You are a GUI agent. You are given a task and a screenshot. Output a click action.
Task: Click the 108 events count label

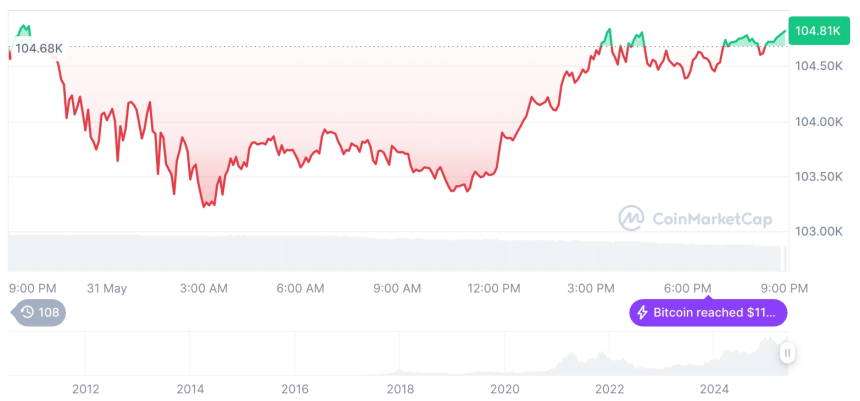[x=49, y=312]
